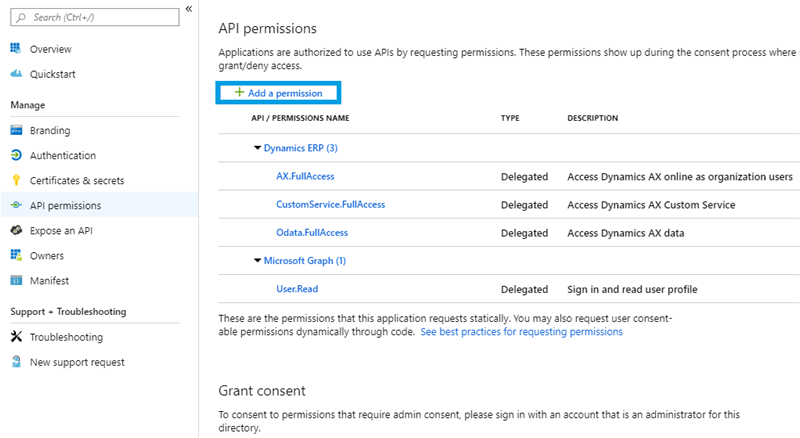Click the Manifest icon
800x438 pixels.
click(x=16, y=281)
